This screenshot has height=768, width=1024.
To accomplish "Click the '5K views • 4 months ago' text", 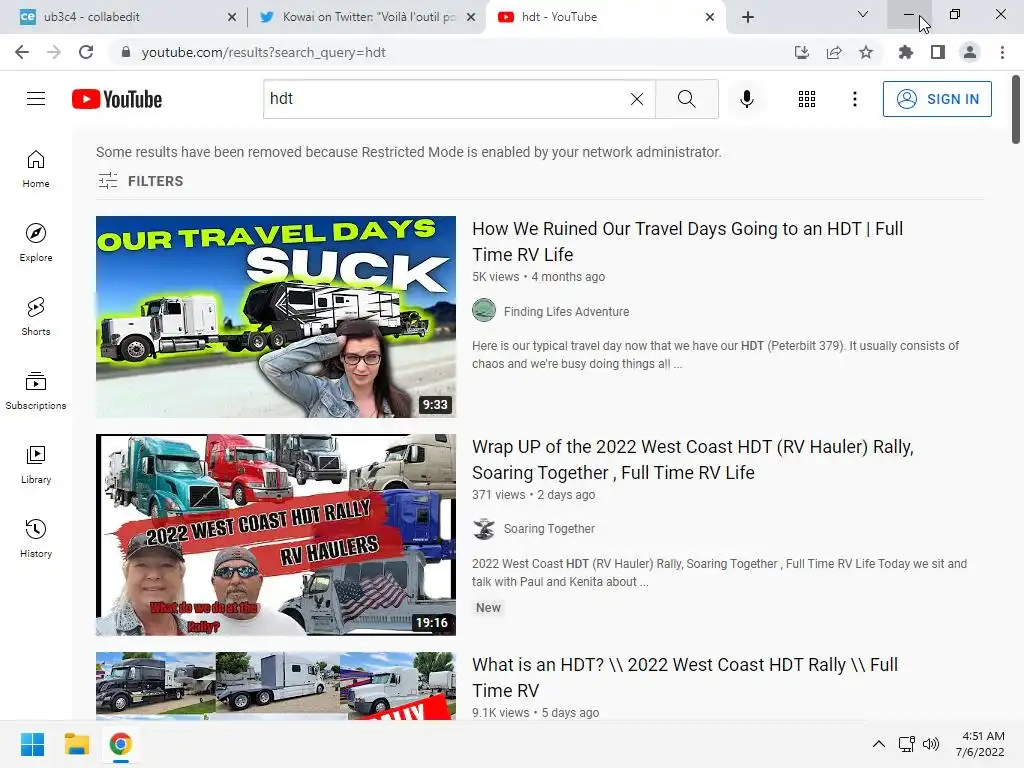I will coord(539,276).
